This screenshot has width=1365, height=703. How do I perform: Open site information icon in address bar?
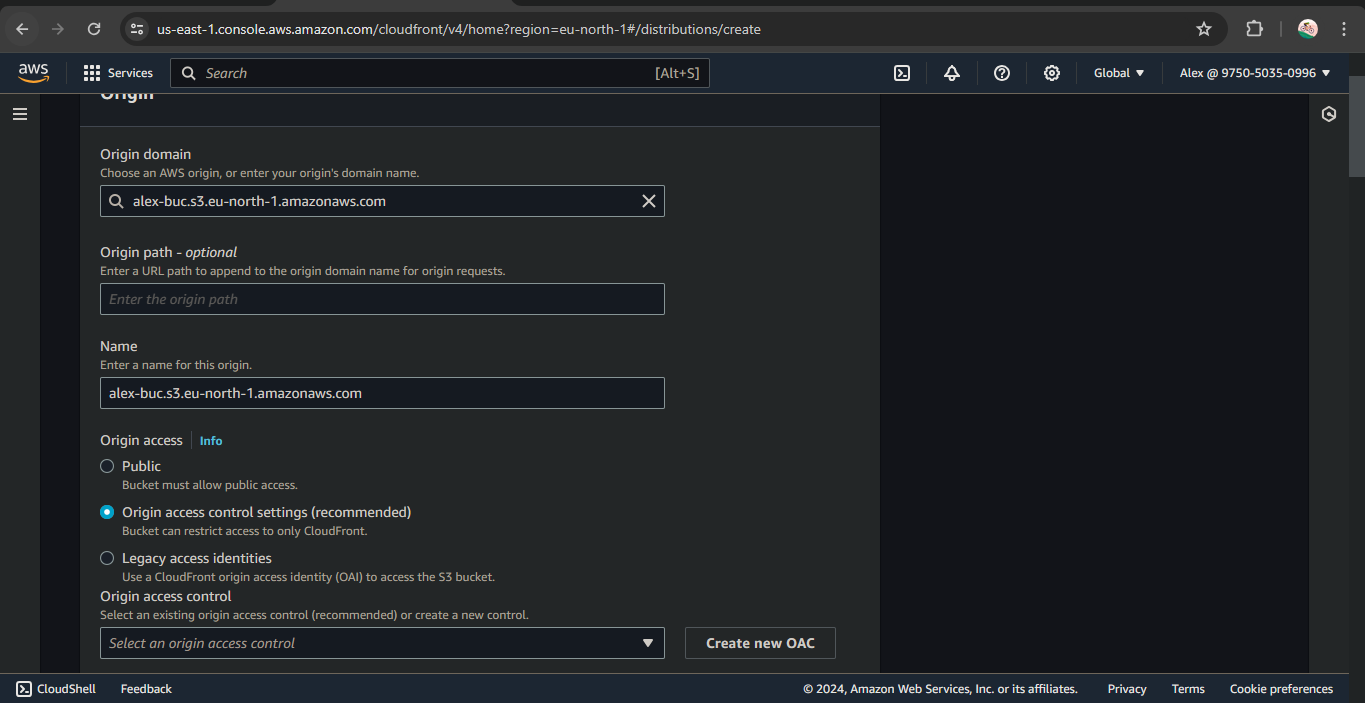[x=138, y=29]
